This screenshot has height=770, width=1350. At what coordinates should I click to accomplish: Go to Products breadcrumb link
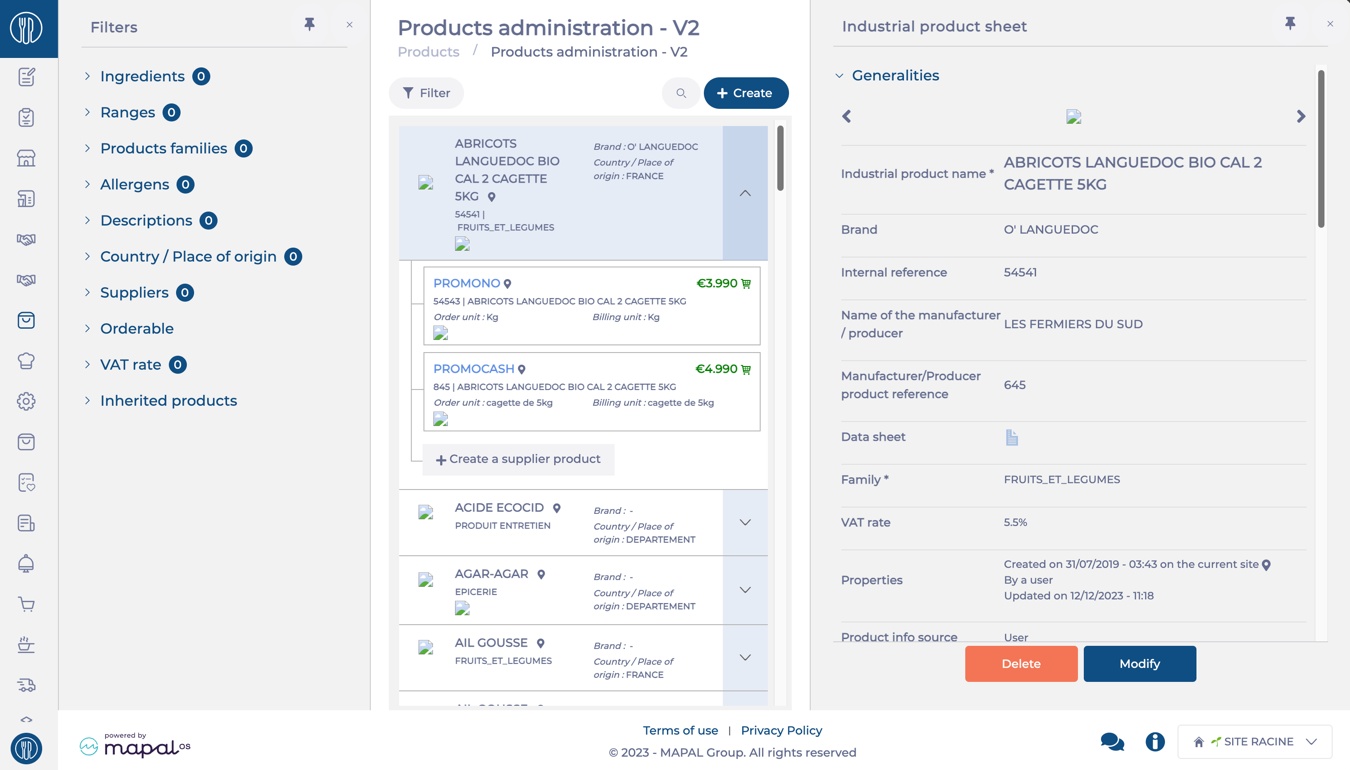428,52
